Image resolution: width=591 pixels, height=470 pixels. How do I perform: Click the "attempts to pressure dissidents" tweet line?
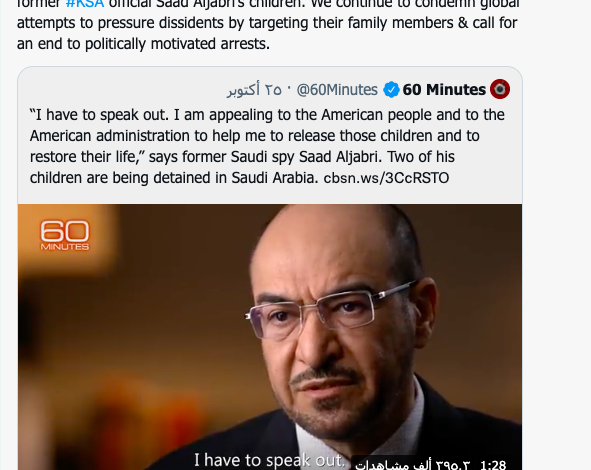tap(267, 23)
